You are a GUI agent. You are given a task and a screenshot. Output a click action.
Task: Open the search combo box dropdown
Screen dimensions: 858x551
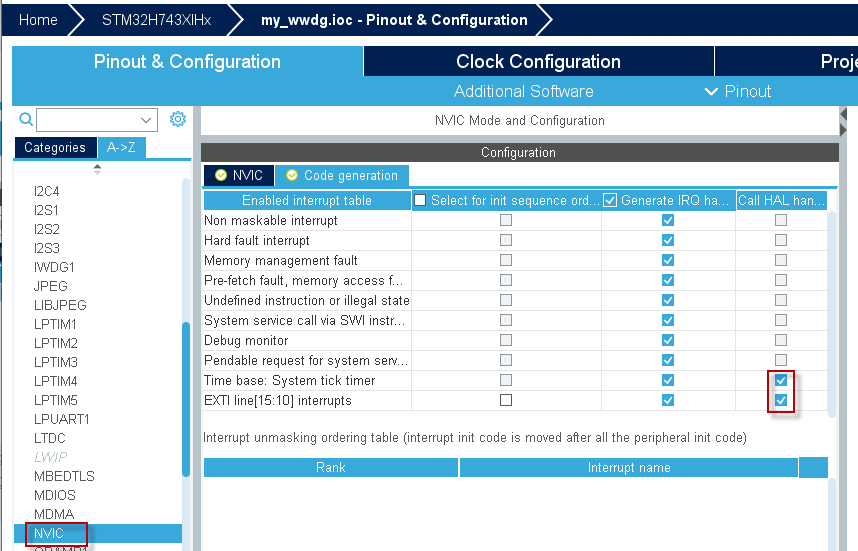click(146, 120)
